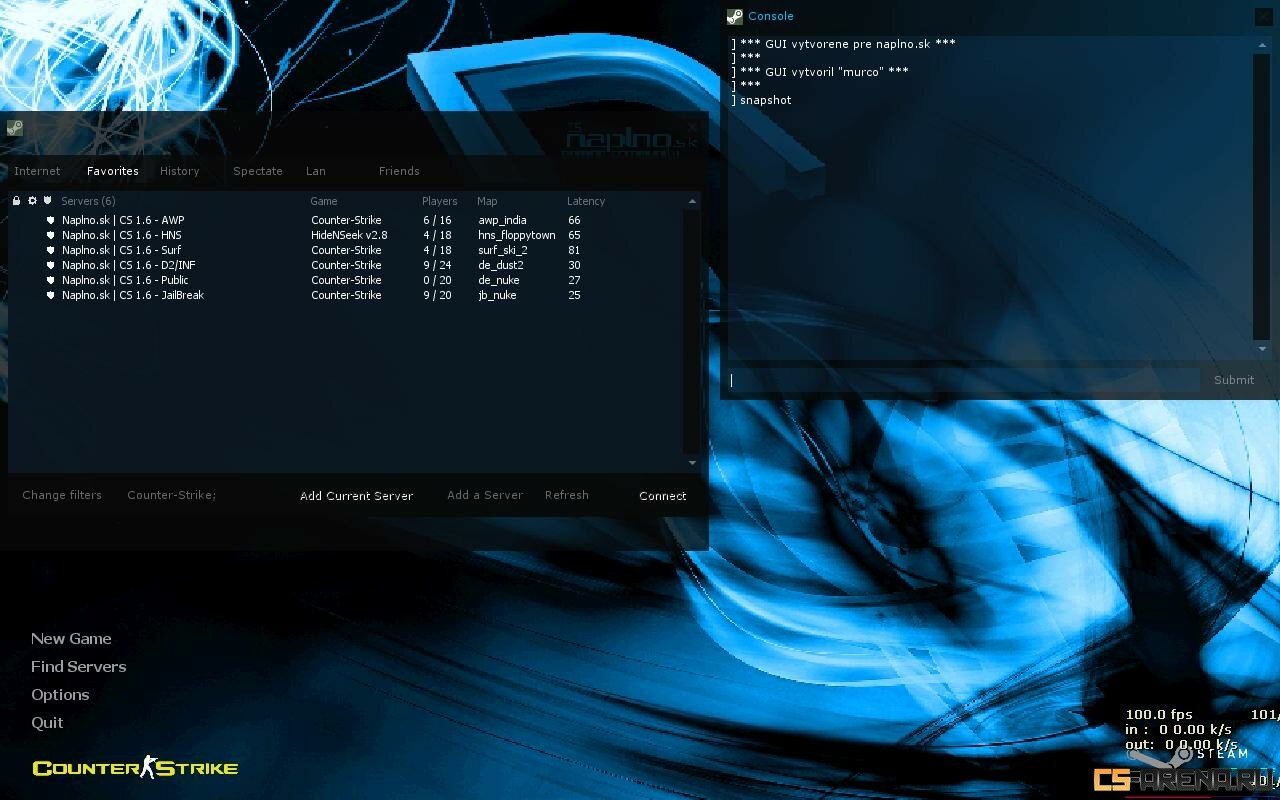Click shield icon beside the JailBreak server

(50, 295)
